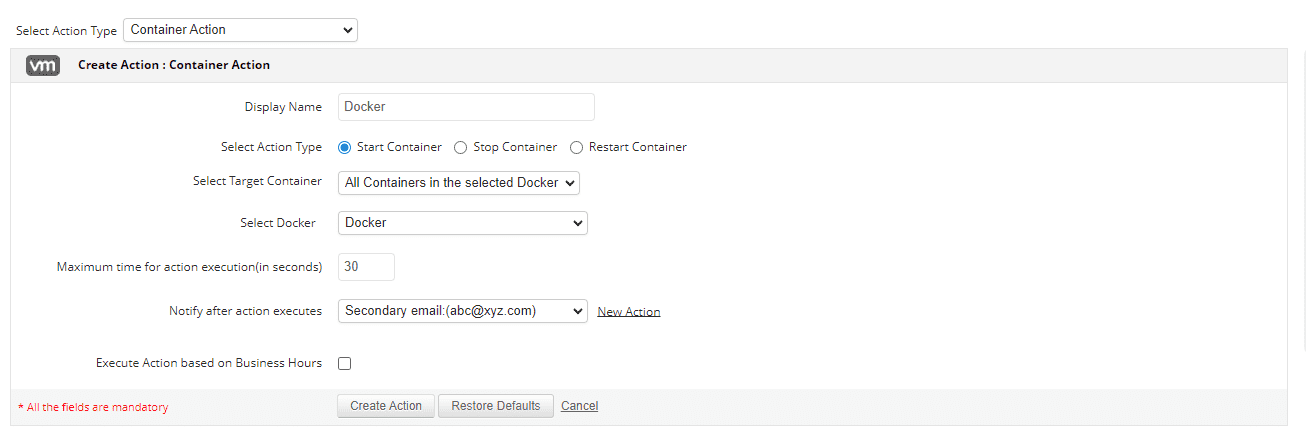Screen dimensions: 1306x432
Task: Click the Create Action : Container Action header
Action: tap(174, 65)
